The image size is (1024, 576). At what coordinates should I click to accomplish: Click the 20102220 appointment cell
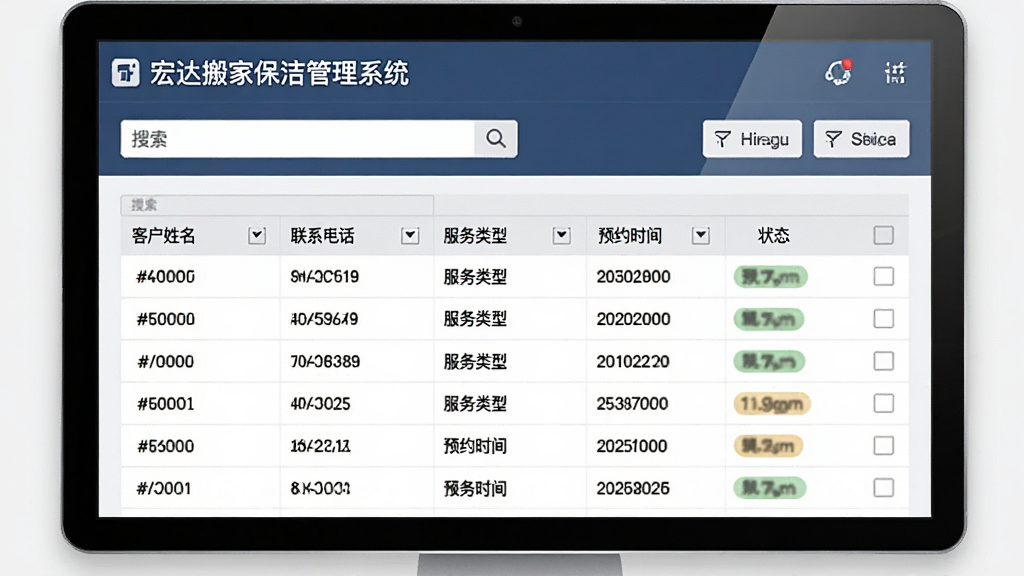click(x=633, y=362)
